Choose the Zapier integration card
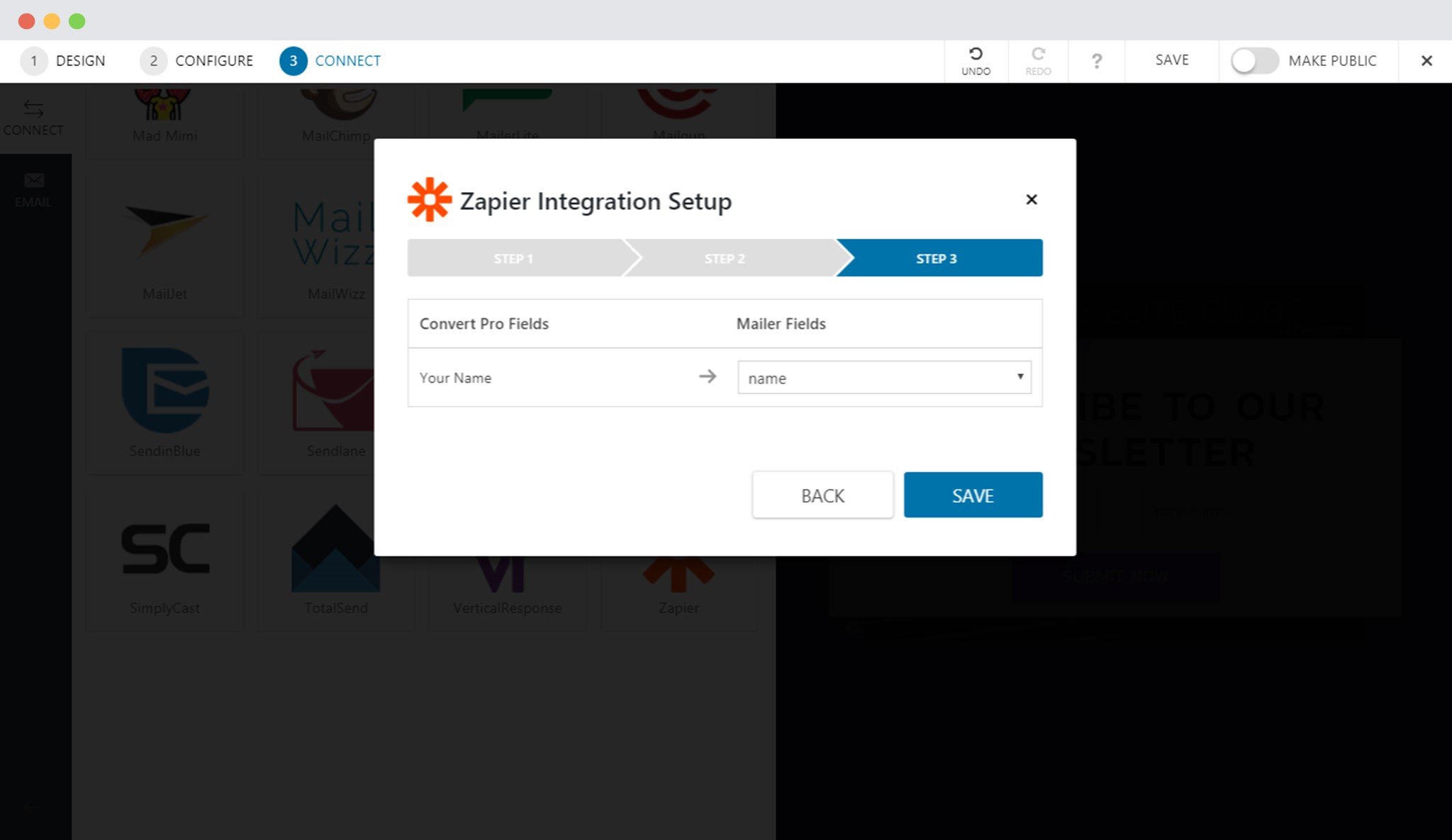The image size is (1452, 840). coord(678,594)
